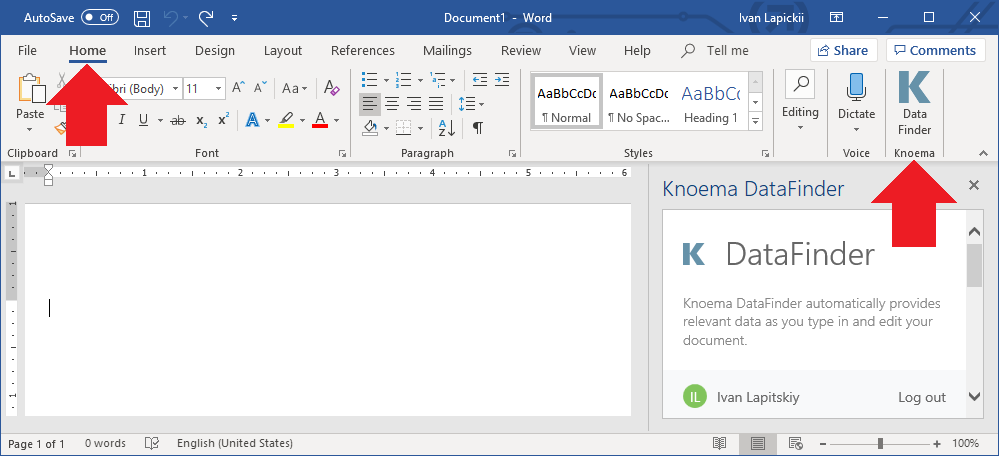
Task: Apply bulleted list icon
Action: 369,79
